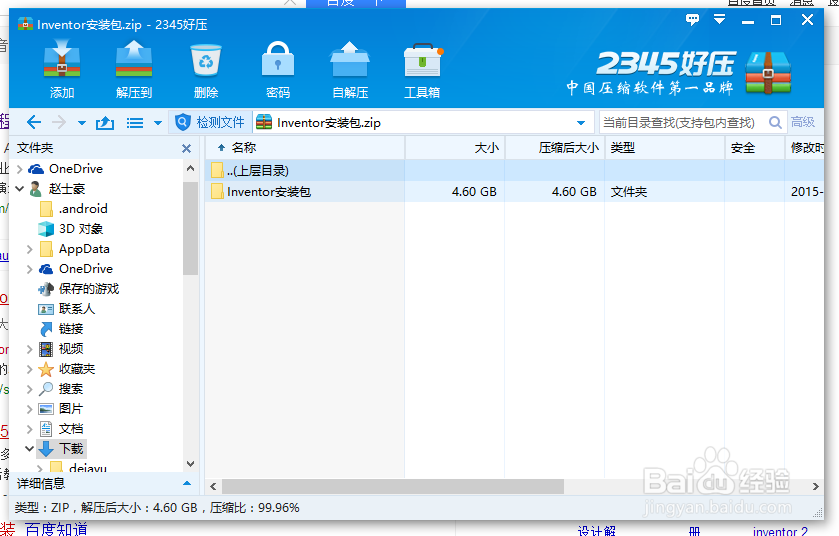Collapse the 赵士豪 user tree node
This screenshot has width=839, height=536.
(20, 188)
